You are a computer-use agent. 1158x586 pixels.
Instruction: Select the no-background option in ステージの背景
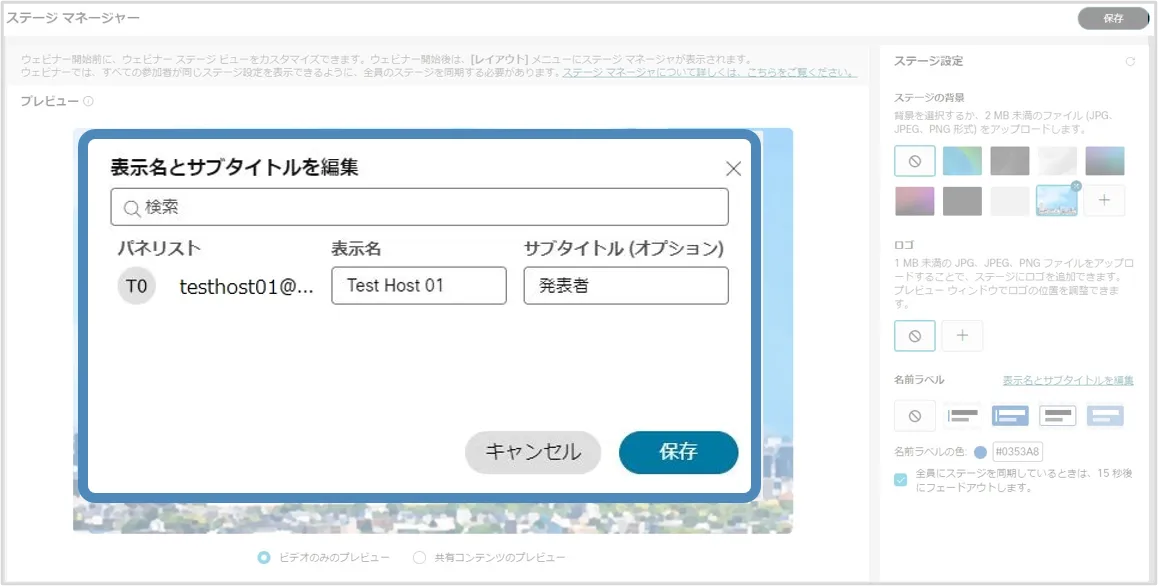pyautogui.click(x=914, y=161)
